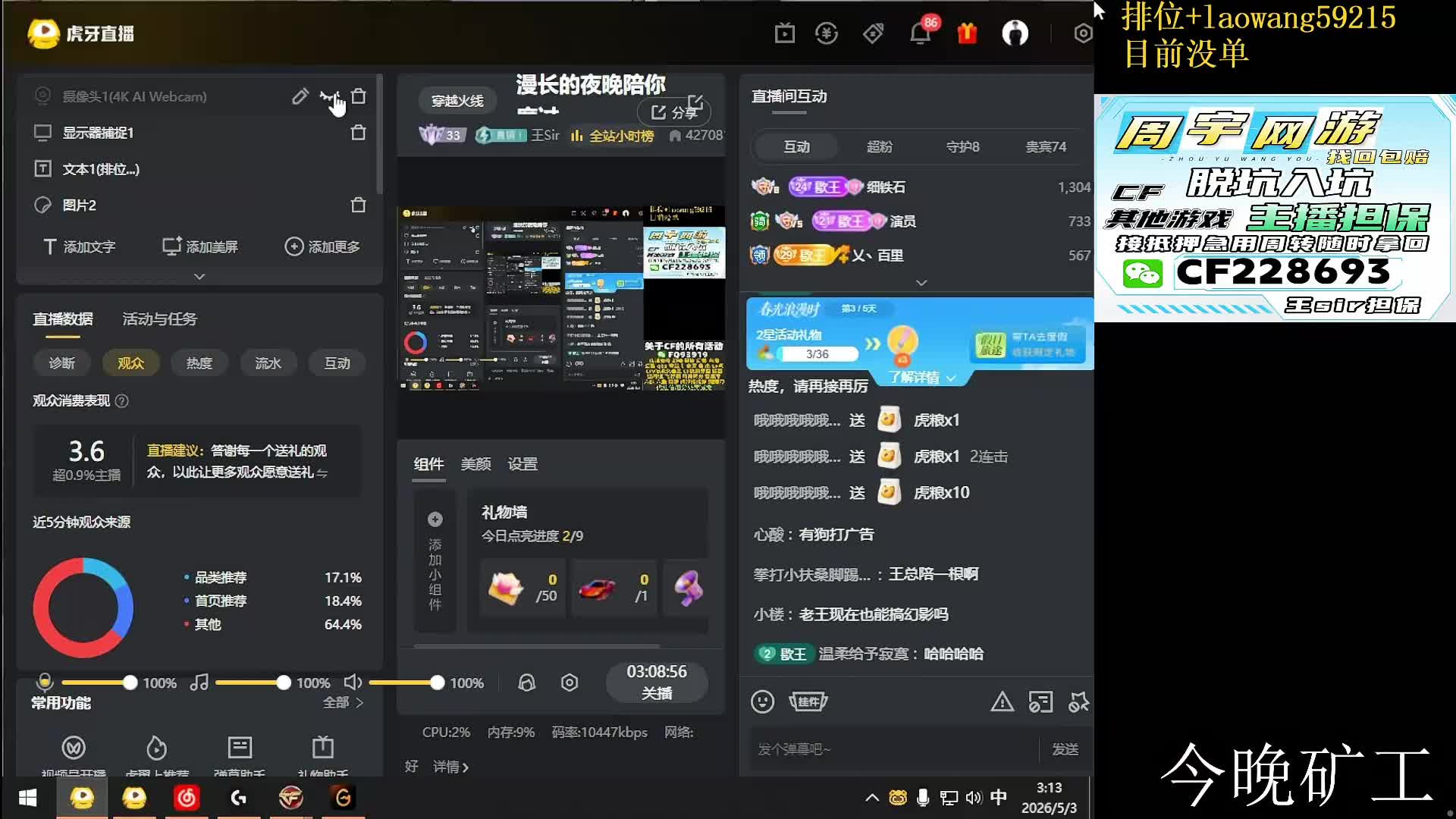Click the emoji smiley icon in chat
The image size is (1456, 819).
(762, 701)
